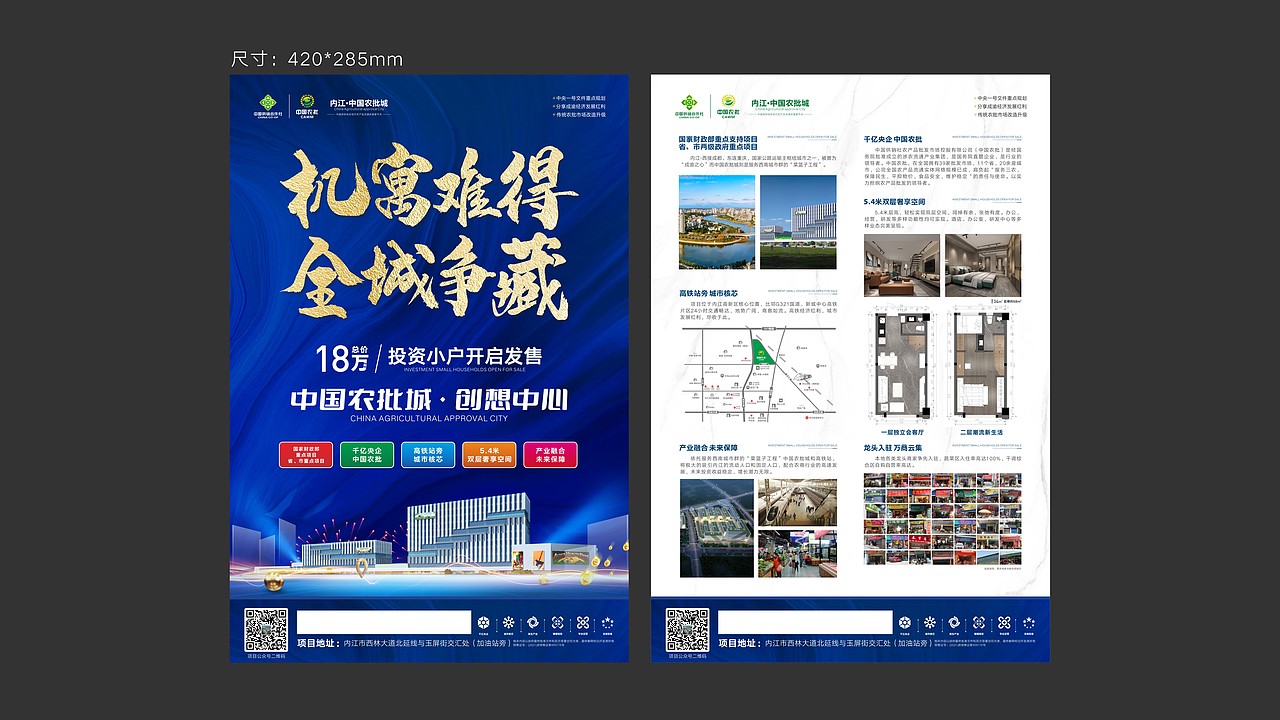Click the green Co-op logo on white flyer

point(688,106)
